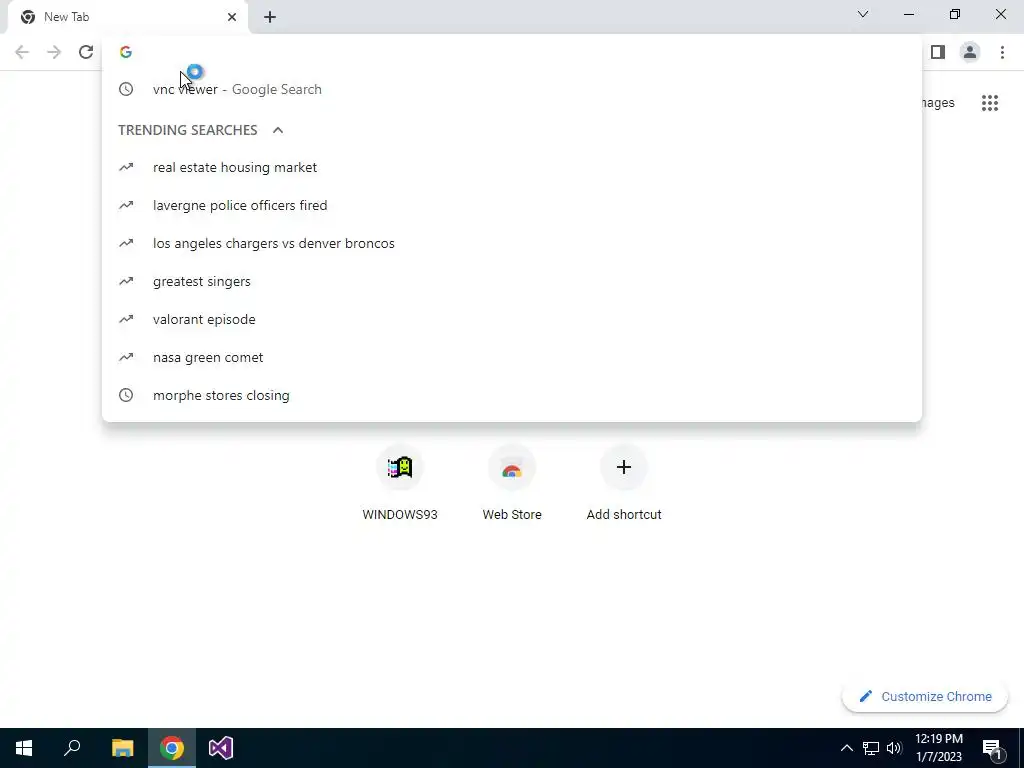Open the network status tray icon
The height and width of the screenshot is (768, 1024).
point(871,748)
